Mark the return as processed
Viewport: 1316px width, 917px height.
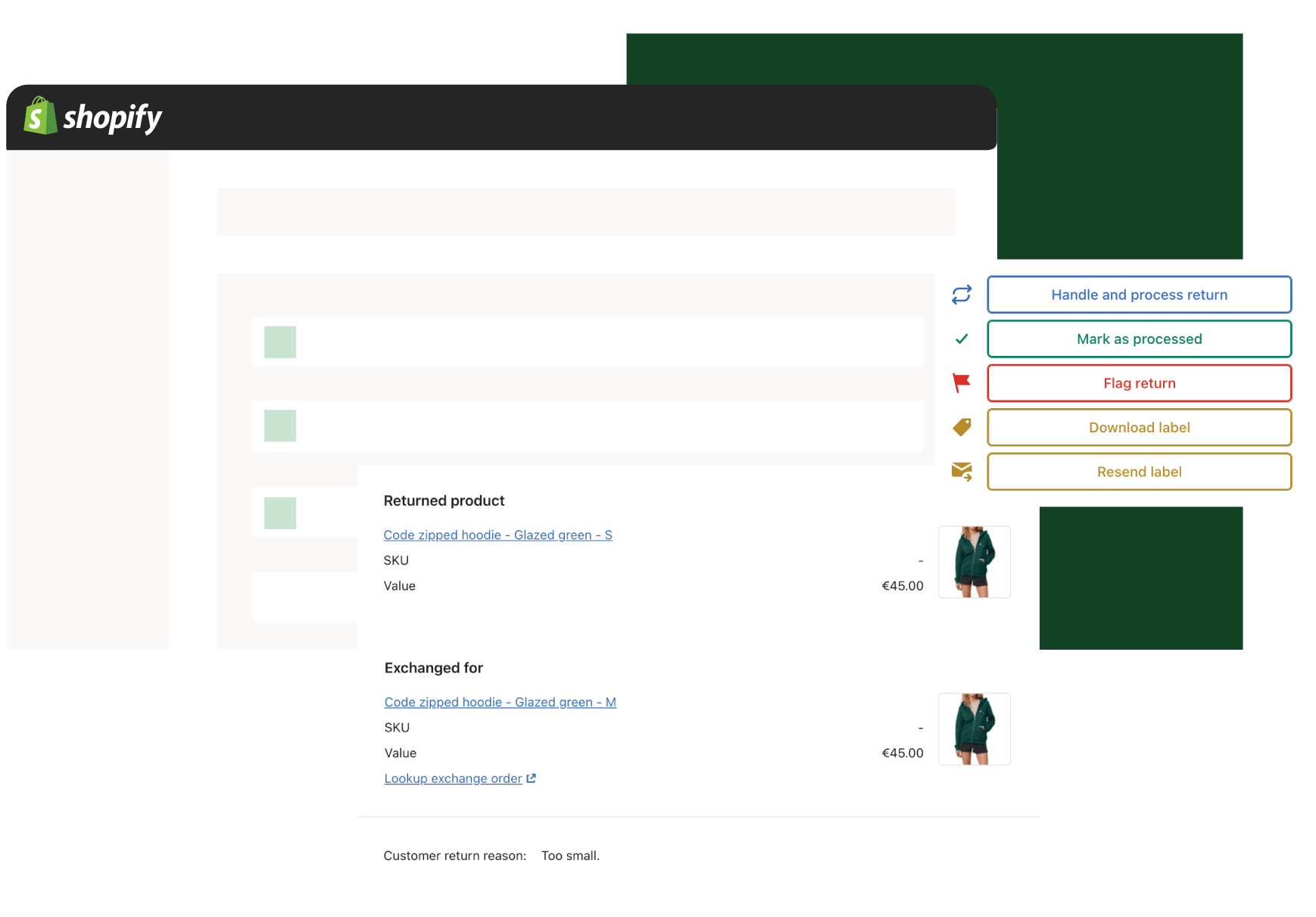coord(1139,338)
